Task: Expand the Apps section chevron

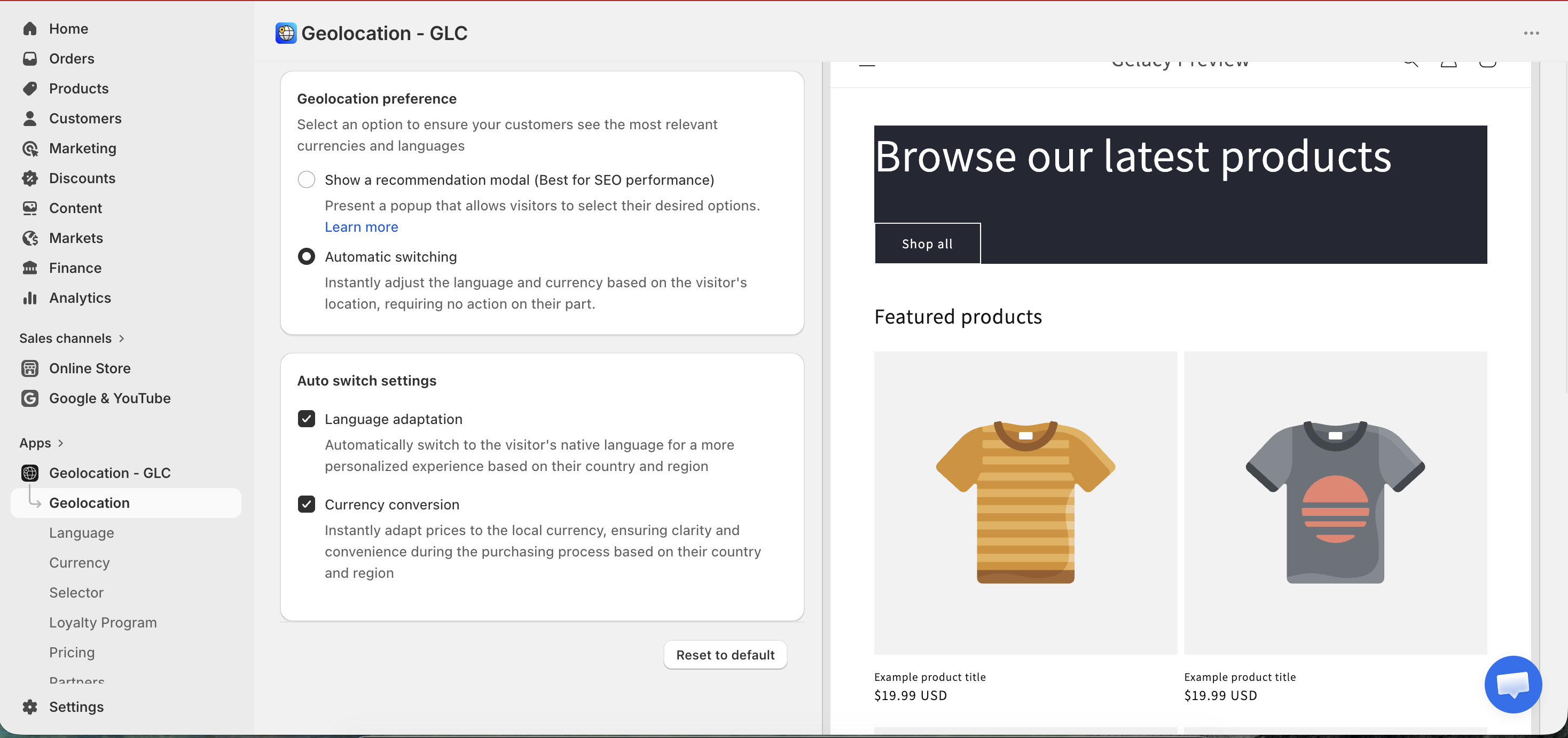Action: [61, 443]
